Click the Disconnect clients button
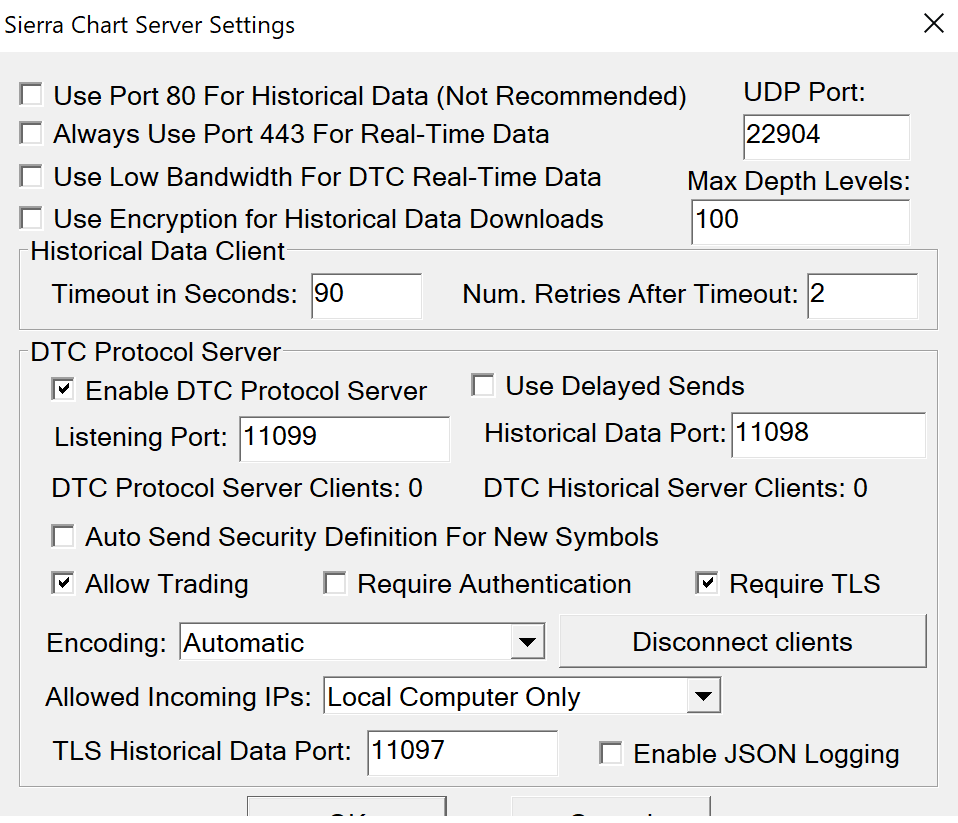This screenshot has height=823, width=958. pyautogui.click(x=743, y=641)
